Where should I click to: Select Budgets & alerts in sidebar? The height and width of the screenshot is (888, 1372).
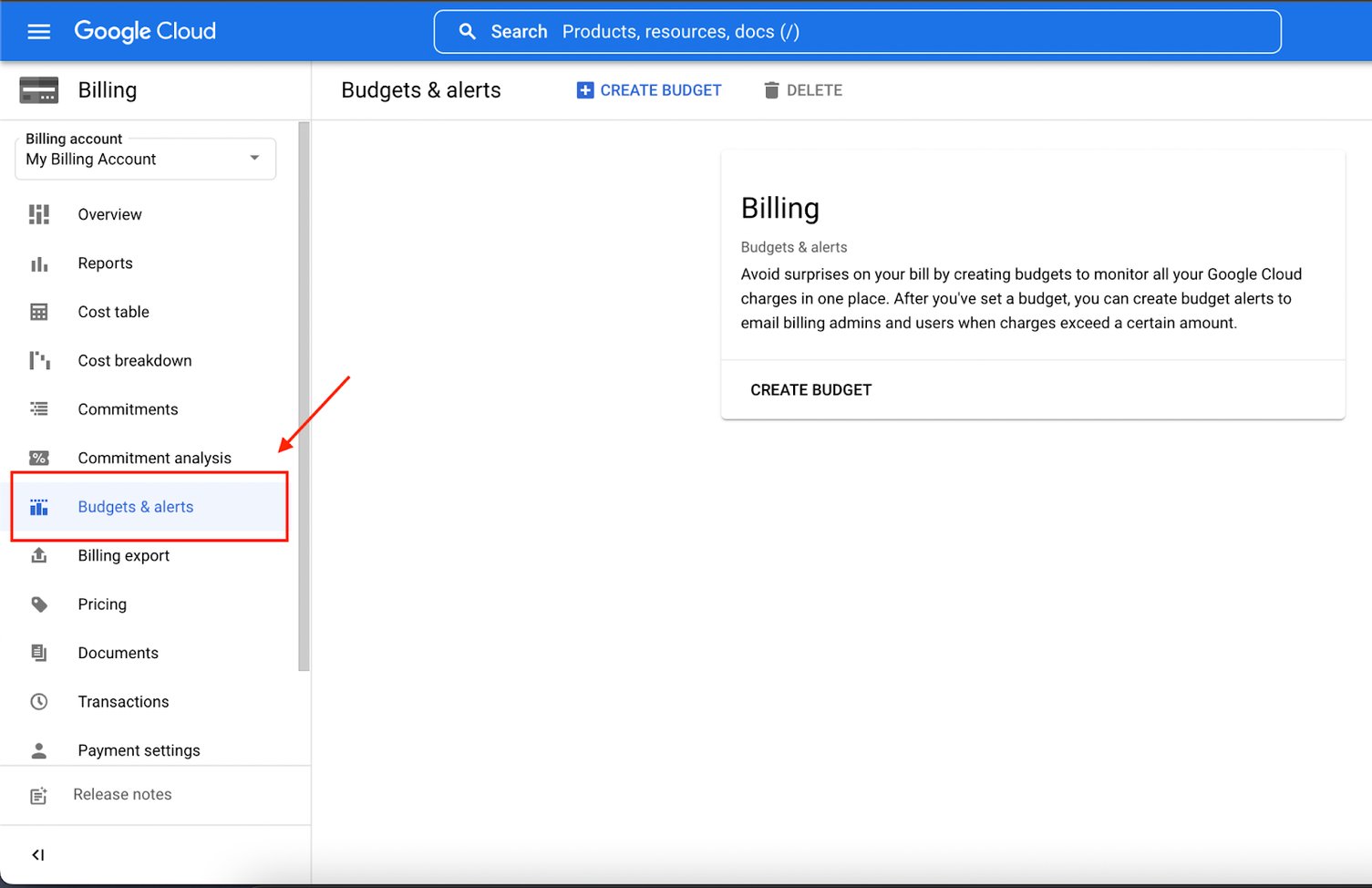tap(135, 506)
